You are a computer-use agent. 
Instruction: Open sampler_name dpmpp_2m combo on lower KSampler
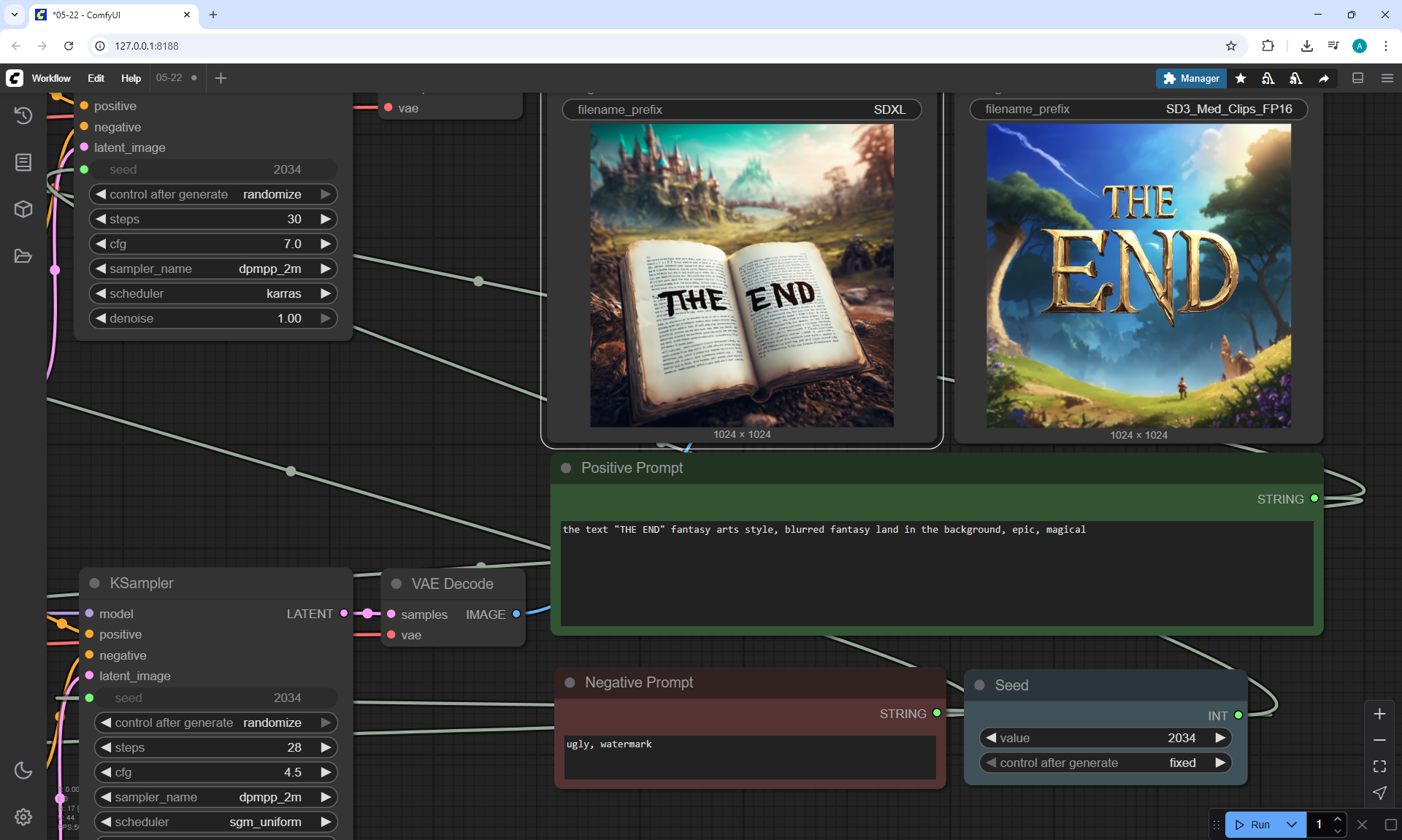(x=216, y=797)
